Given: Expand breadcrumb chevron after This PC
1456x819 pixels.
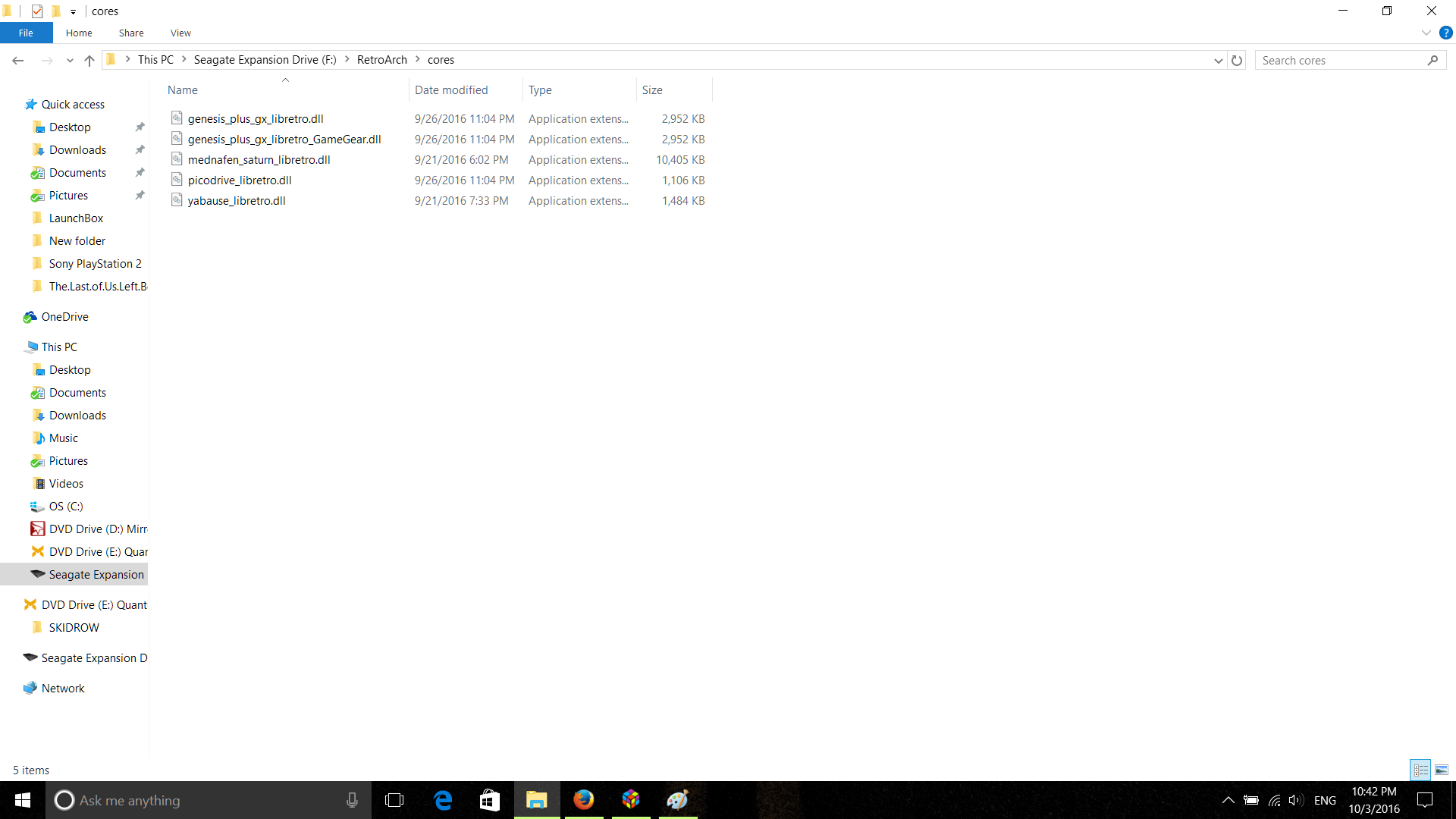Looking at the screenshot, I should (x=184, y=59).
